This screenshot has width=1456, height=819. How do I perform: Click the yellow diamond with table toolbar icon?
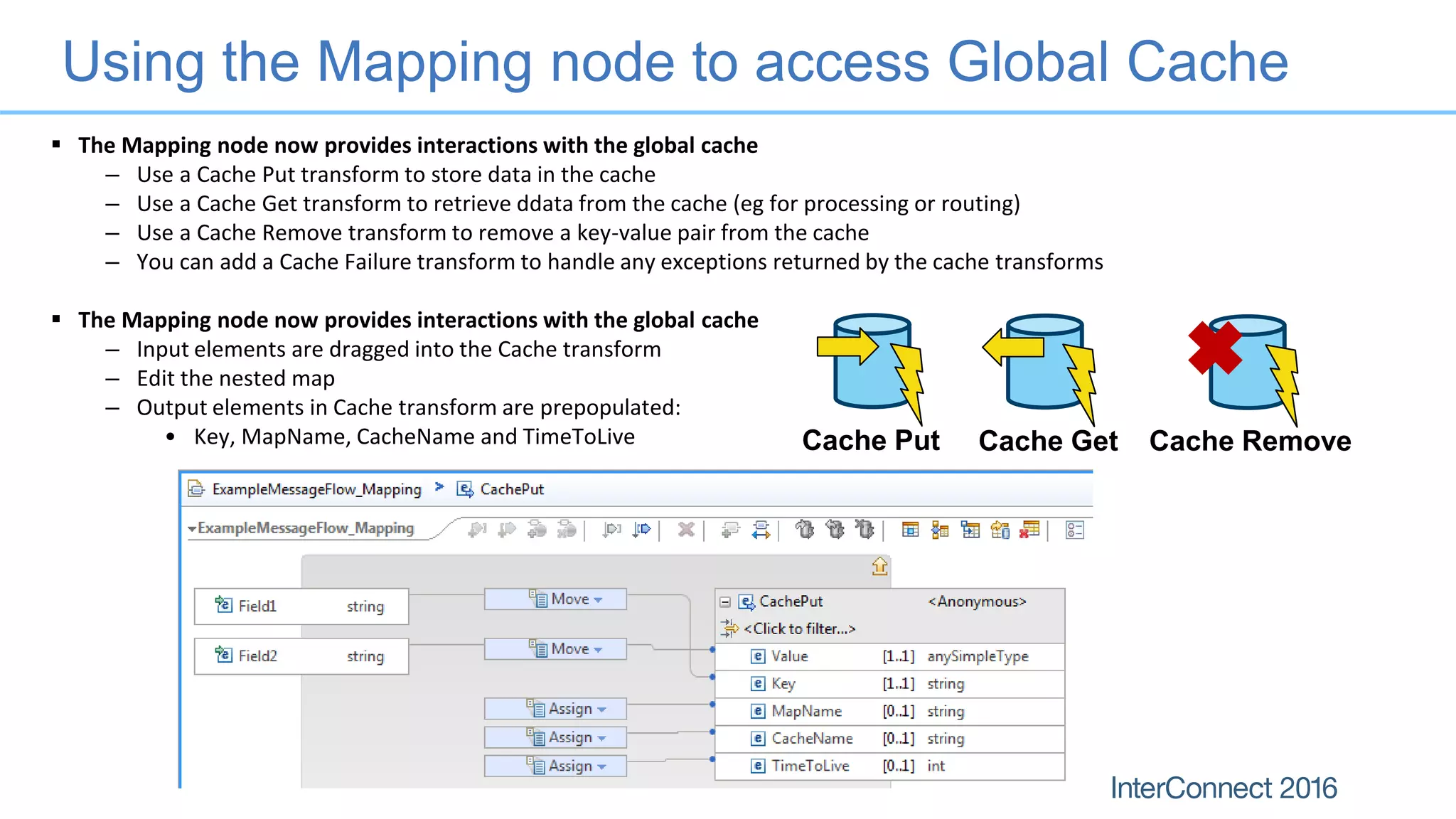tap(940, 530)
